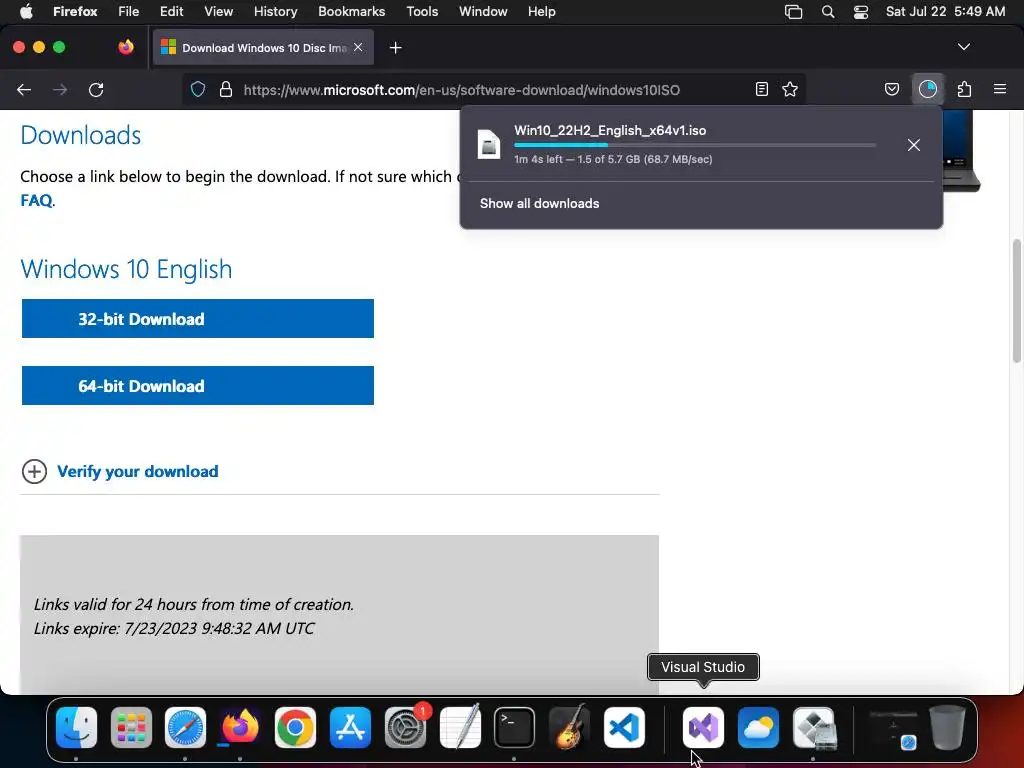Open the Apple menu

click(26, 12)
